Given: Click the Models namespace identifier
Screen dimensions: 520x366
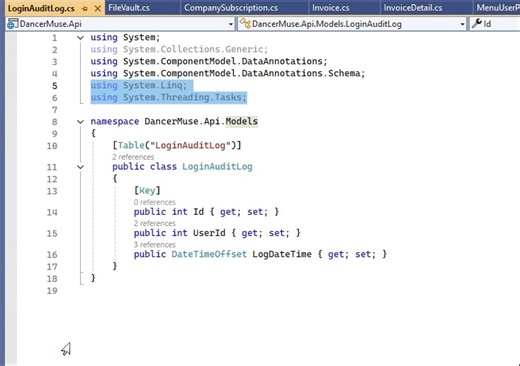Looking at the screenshot, I should coord(242,121).
